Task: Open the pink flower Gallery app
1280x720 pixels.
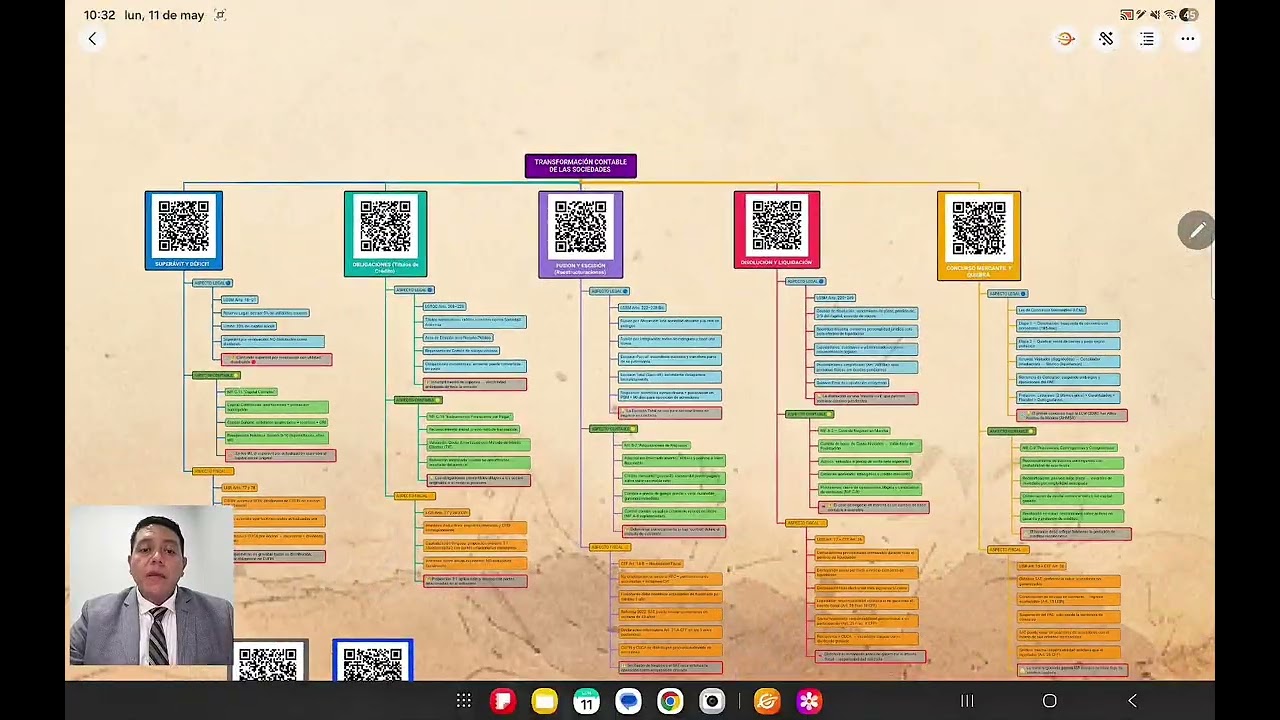Action: [x=809, y=701]
